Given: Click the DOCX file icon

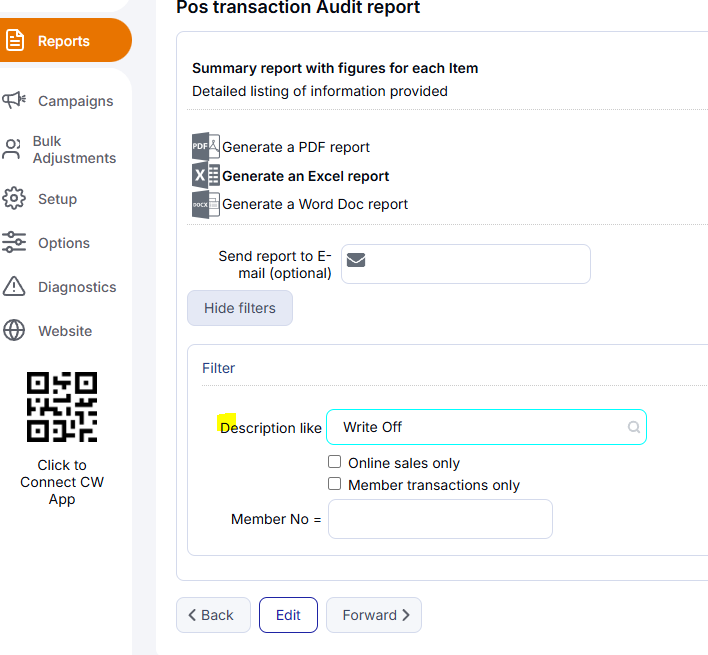Looking at the screenshot, I should click(206, 205).
